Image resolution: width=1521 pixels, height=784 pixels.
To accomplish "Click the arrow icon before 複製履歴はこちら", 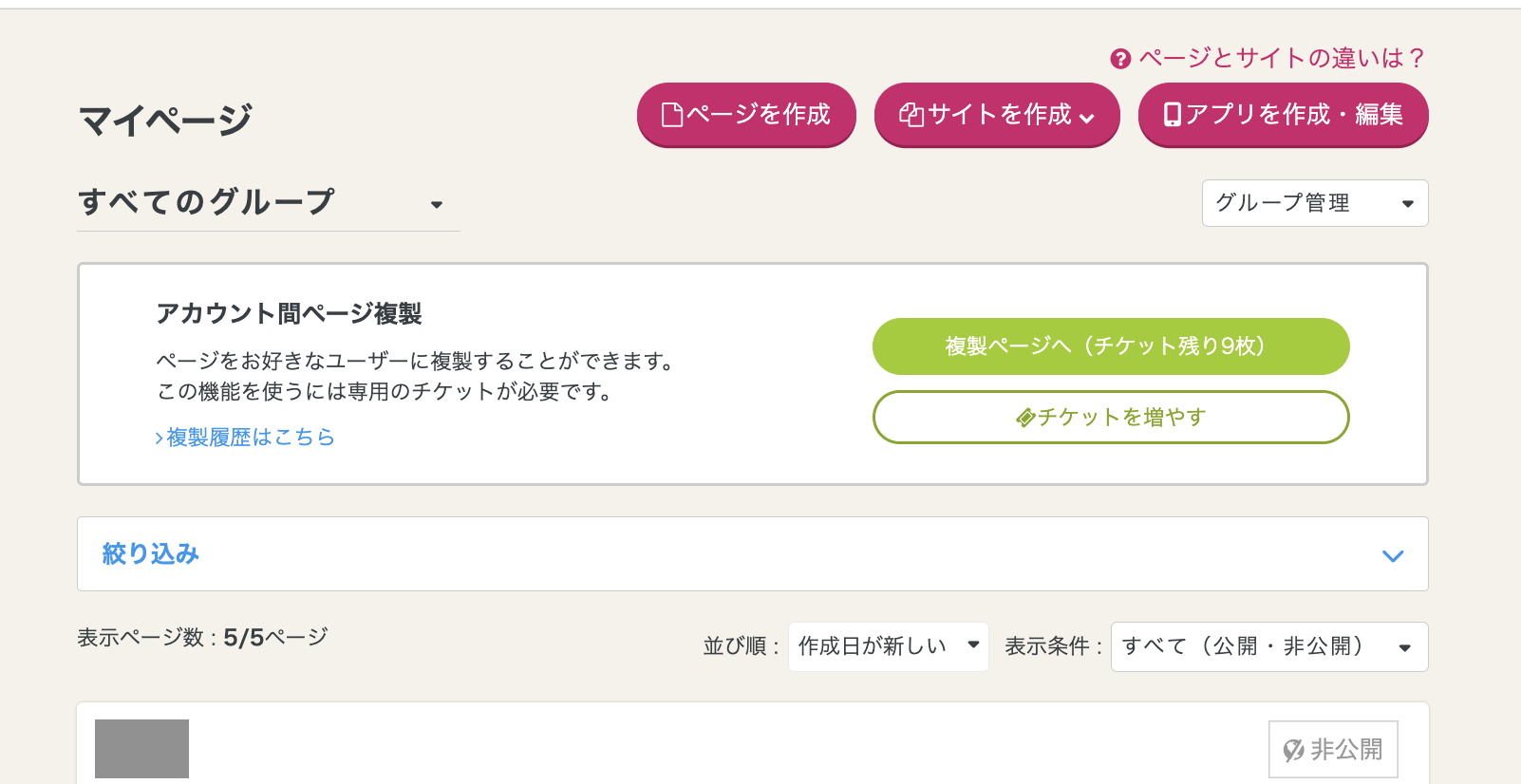I will tap(157, 438).
